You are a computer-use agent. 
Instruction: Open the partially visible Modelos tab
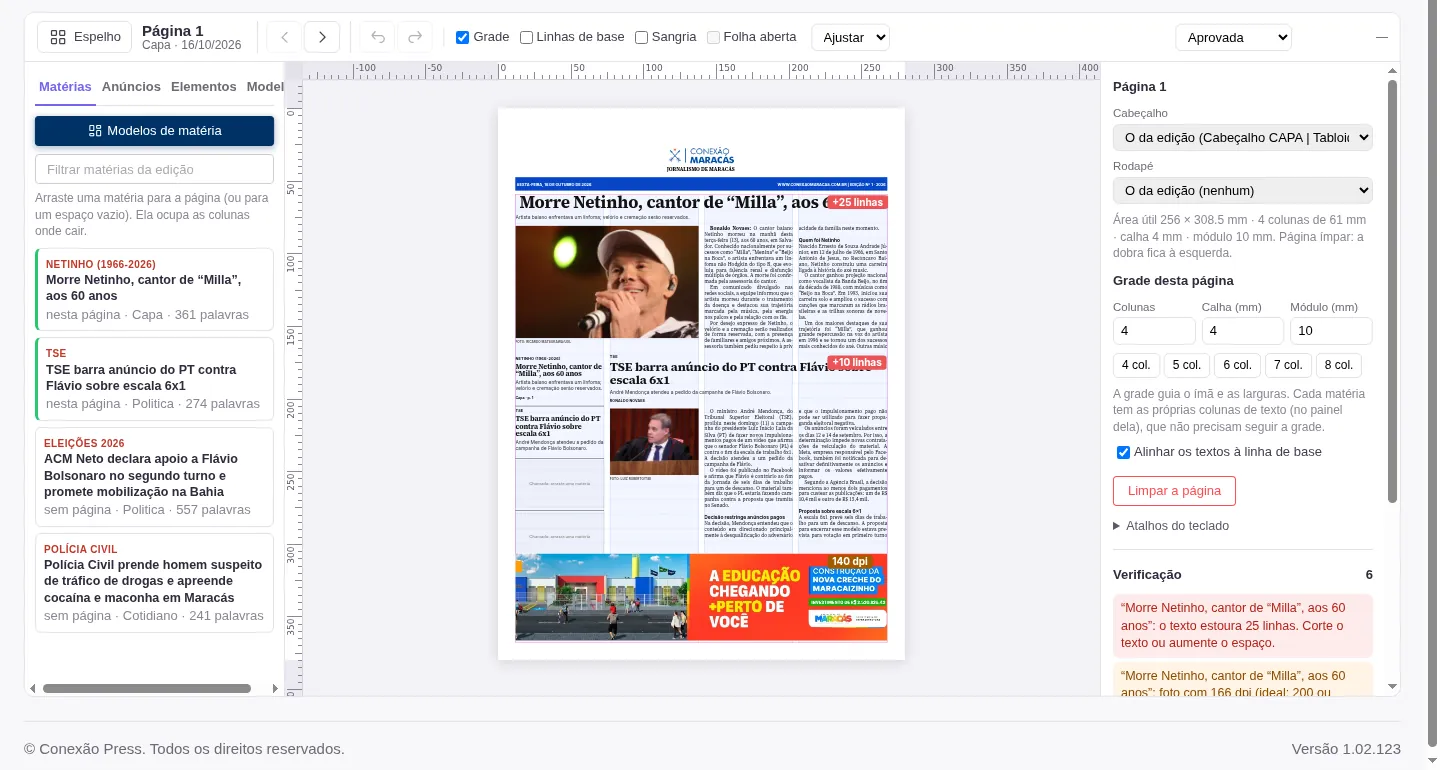pyautogui.click(x=265, y=87)
